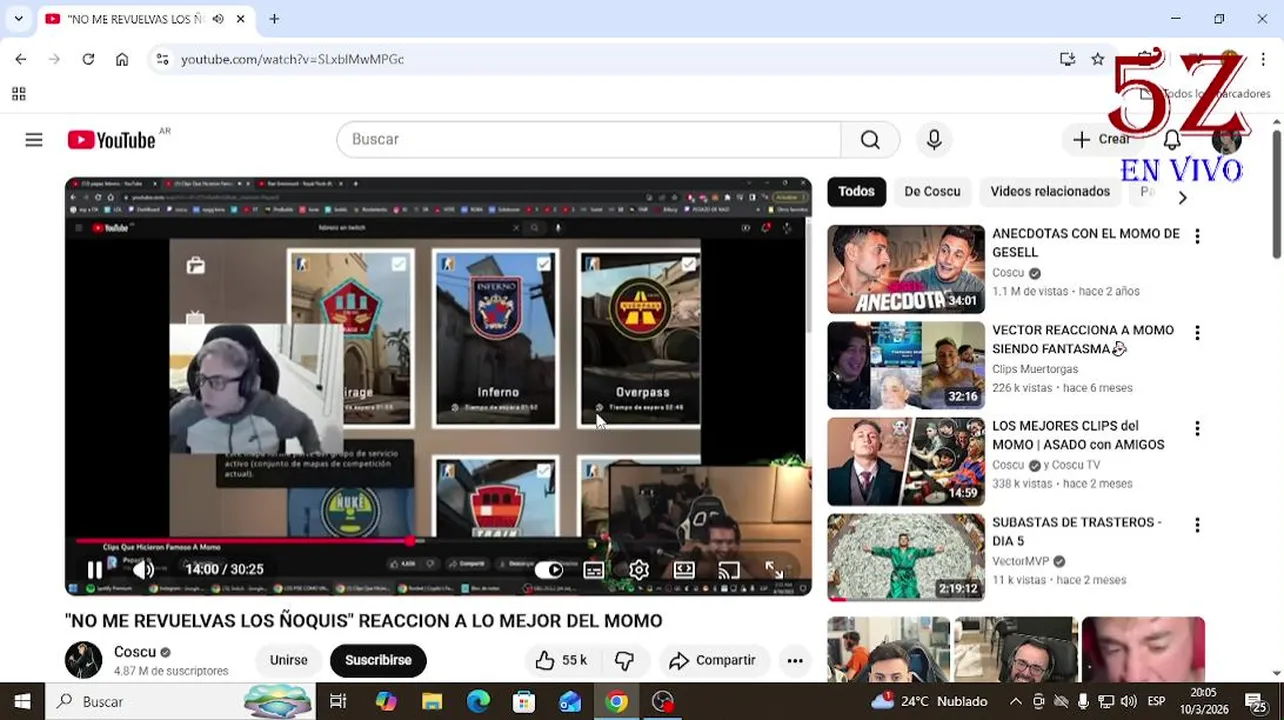View site information icon in address bar
Screen dimensions: 1284x720
(163, 59)
